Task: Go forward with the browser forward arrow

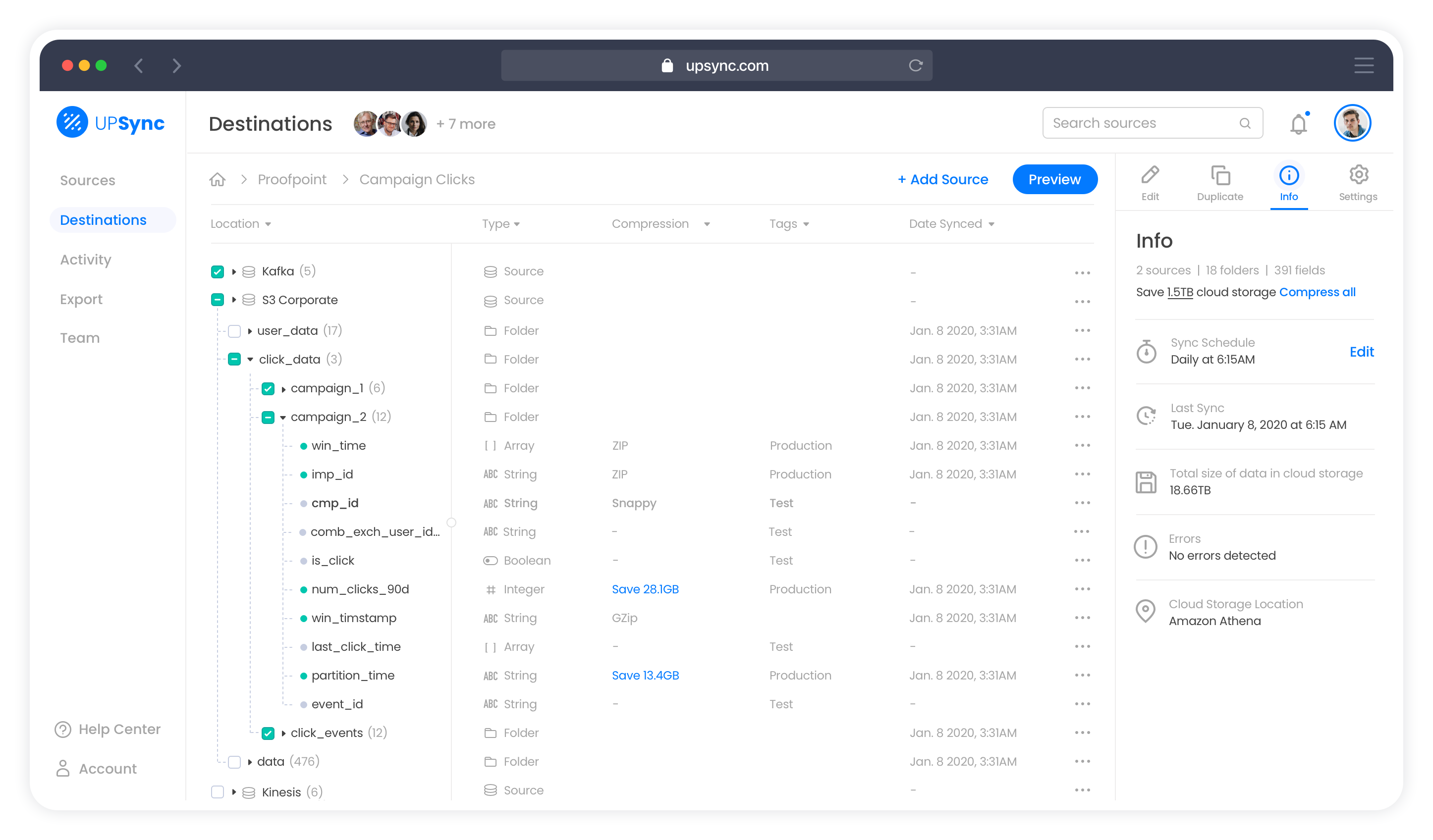Action: click(x=177, y=65)
